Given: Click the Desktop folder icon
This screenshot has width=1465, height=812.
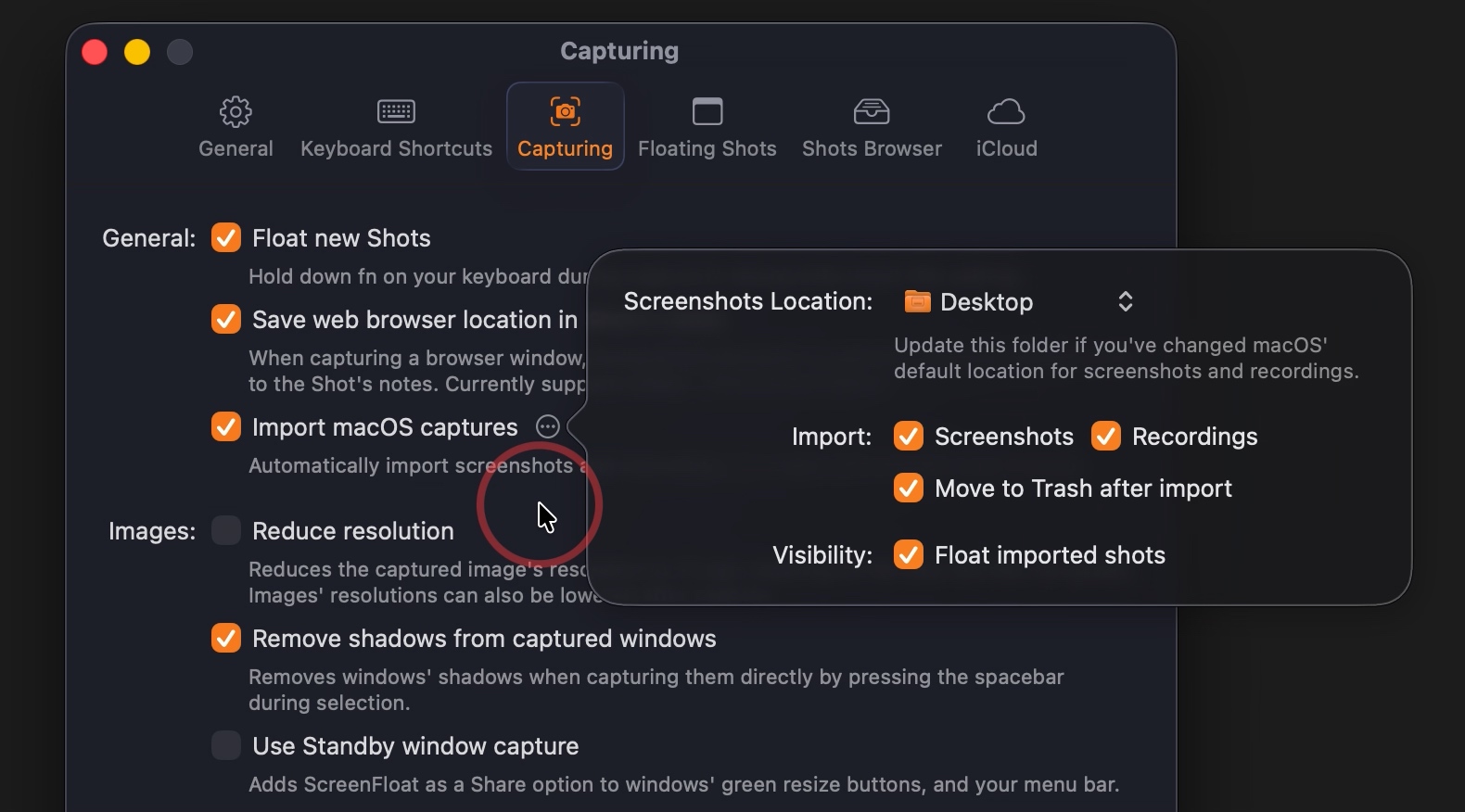Looking at the screenshot, I should coord(917,301).
